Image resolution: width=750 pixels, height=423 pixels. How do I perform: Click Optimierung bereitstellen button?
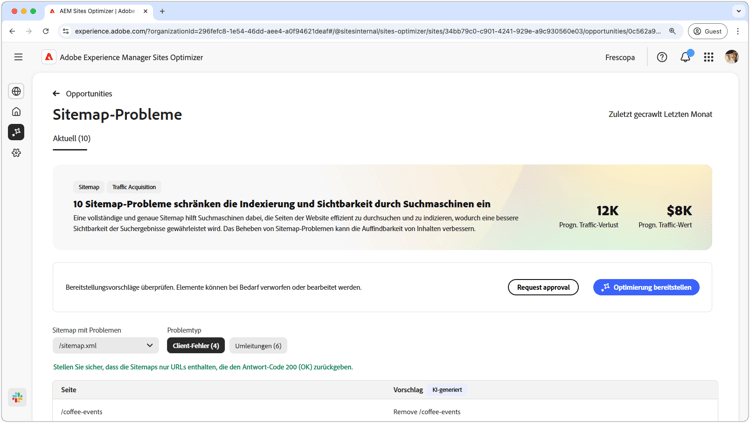click(646, 287)
